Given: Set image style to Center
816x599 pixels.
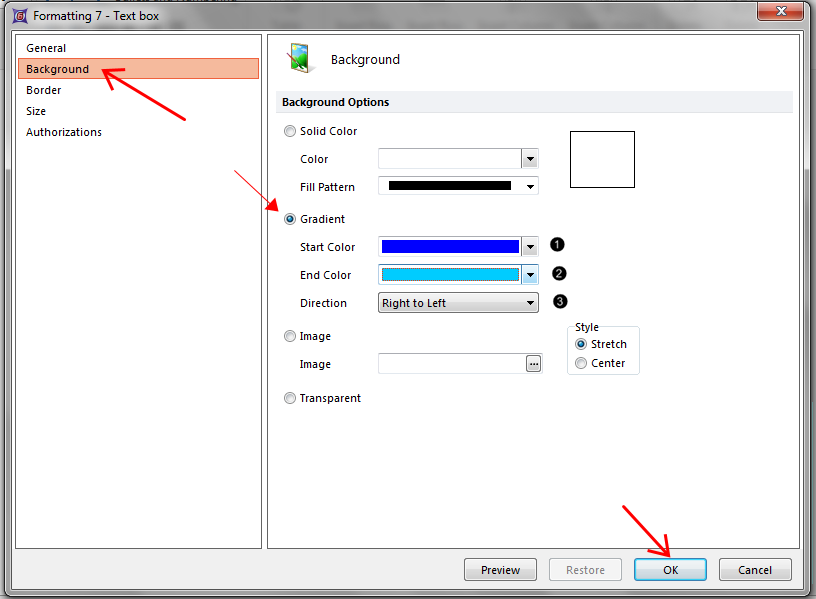Looking at the screenshot, I should 582,363.
